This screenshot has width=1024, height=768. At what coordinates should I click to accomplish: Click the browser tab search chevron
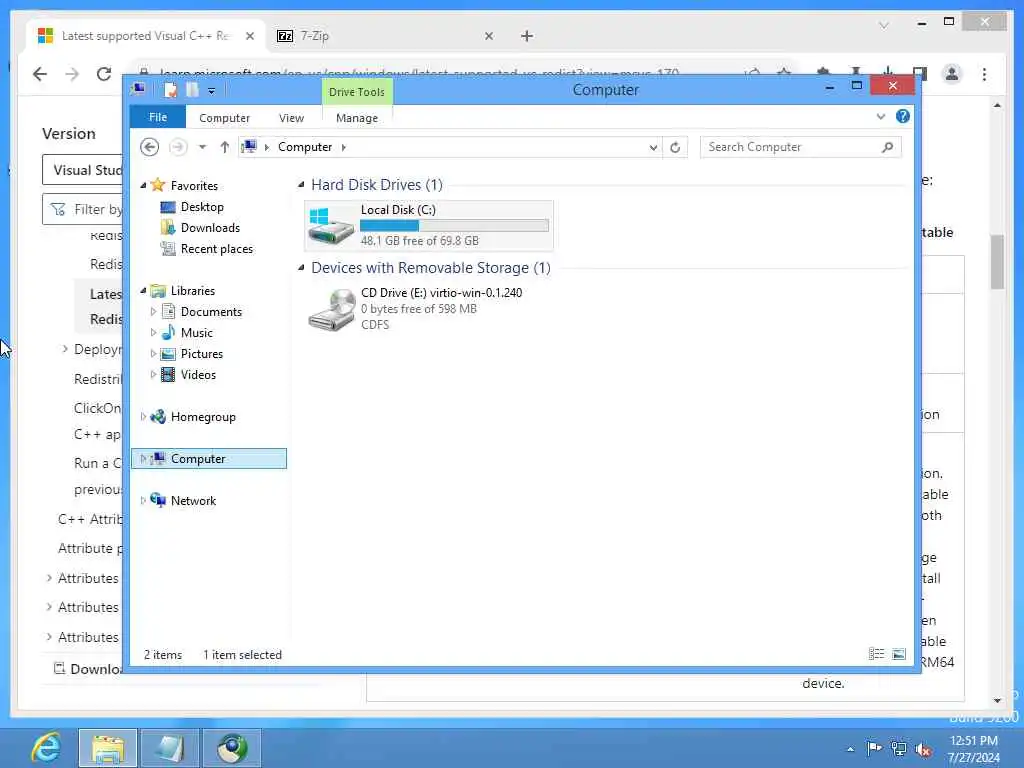point(884,25)
